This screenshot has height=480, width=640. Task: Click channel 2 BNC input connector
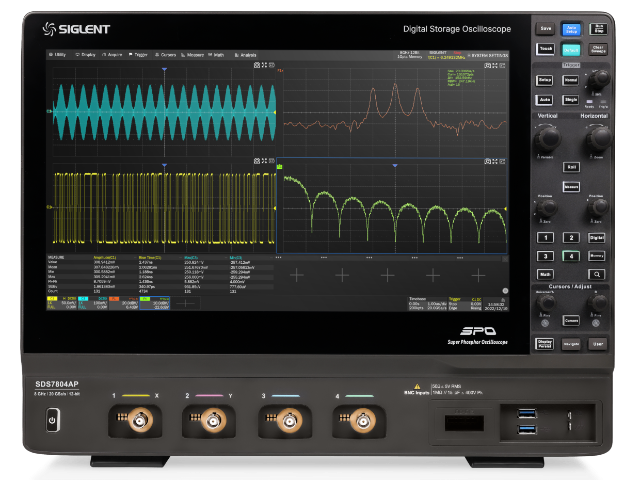click(x=213, y=420)
